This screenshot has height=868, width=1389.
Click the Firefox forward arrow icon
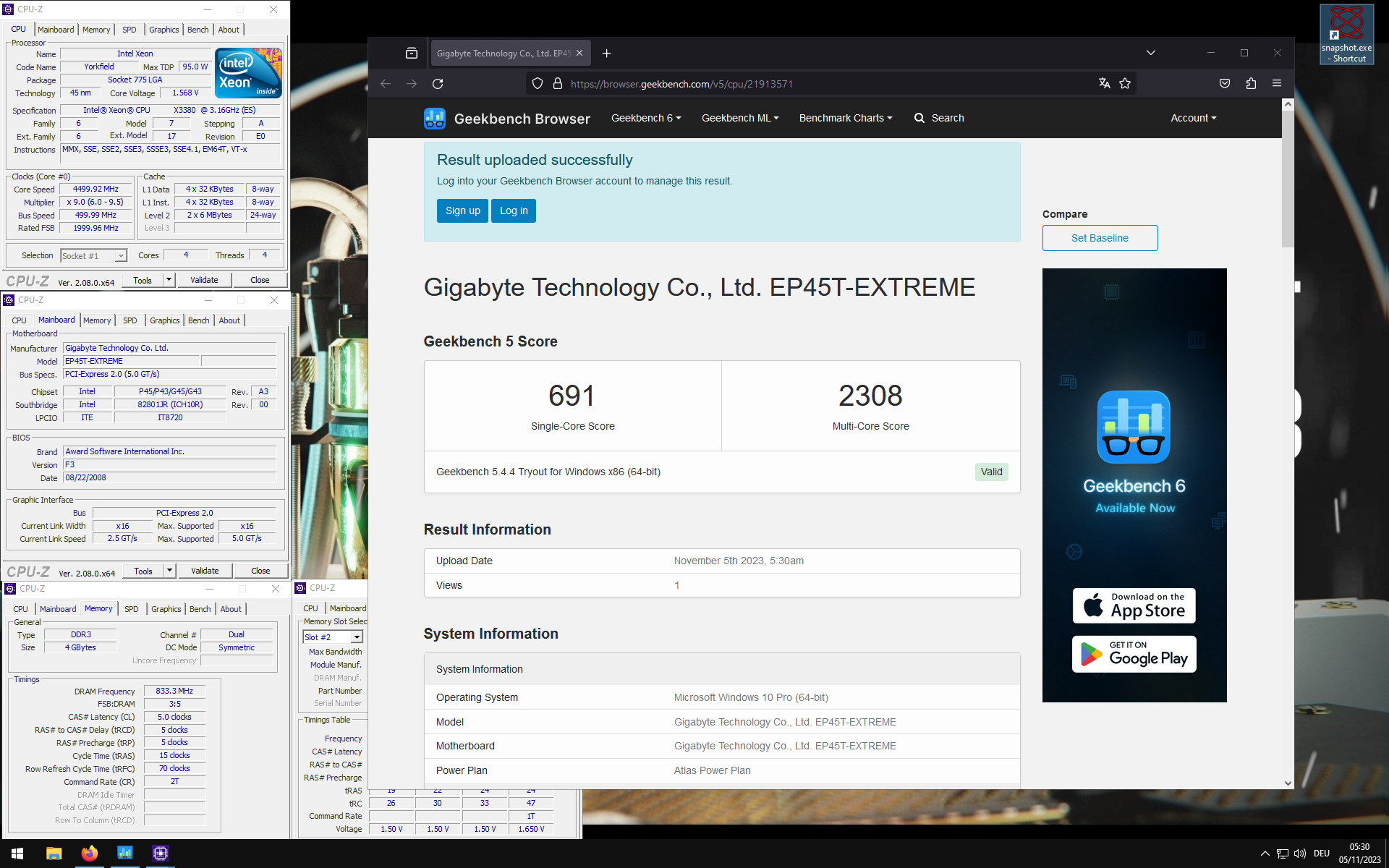click(412, 84)
